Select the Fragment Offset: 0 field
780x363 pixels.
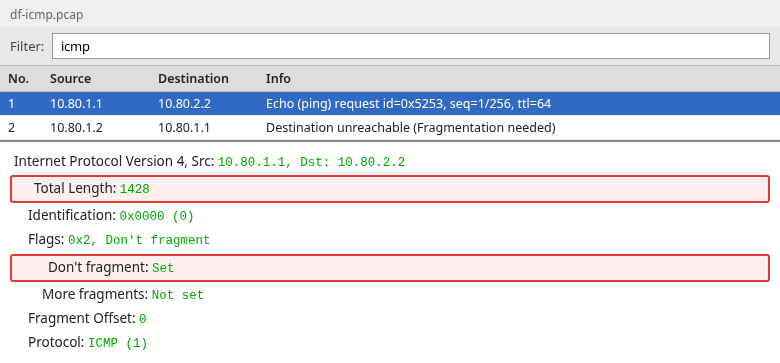click(87, 319)
